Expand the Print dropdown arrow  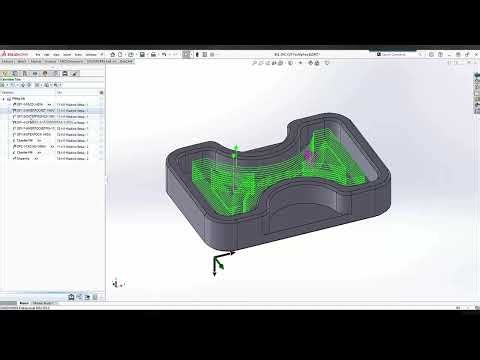point(158,54)
